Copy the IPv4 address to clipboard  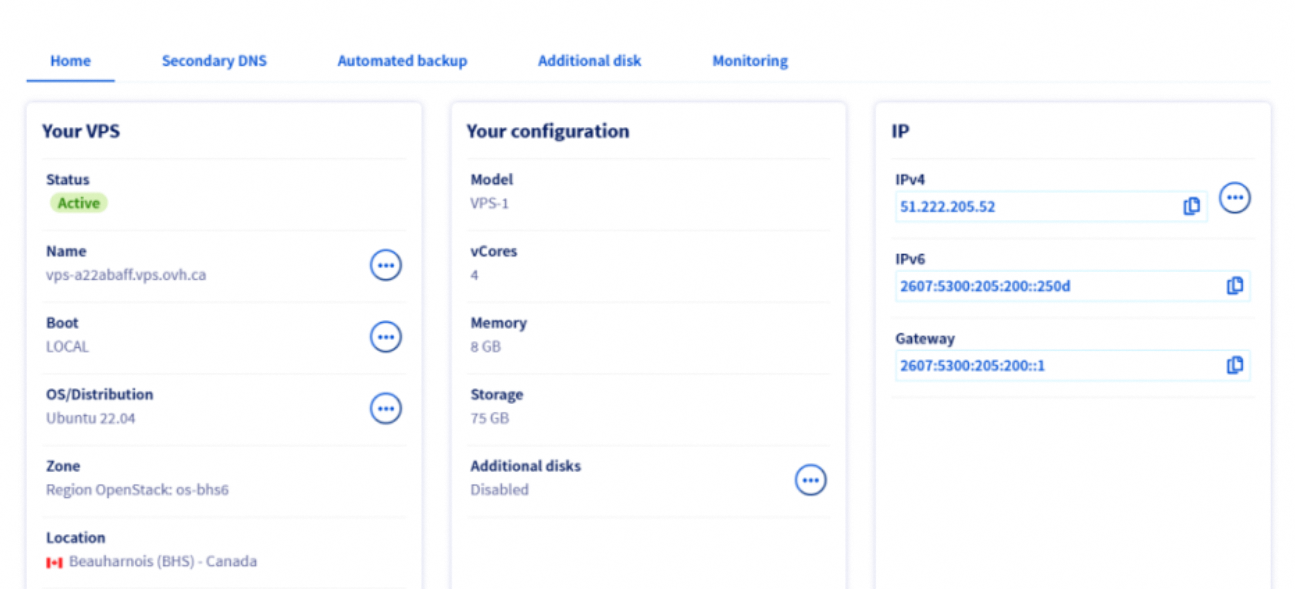1191,207
